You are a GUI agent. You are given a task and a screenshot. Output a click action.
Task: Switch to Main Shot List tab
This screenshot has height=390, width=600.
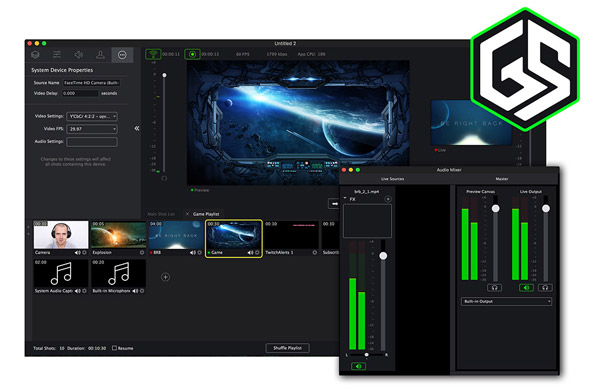pyautogui.click(x=161, y=214)
